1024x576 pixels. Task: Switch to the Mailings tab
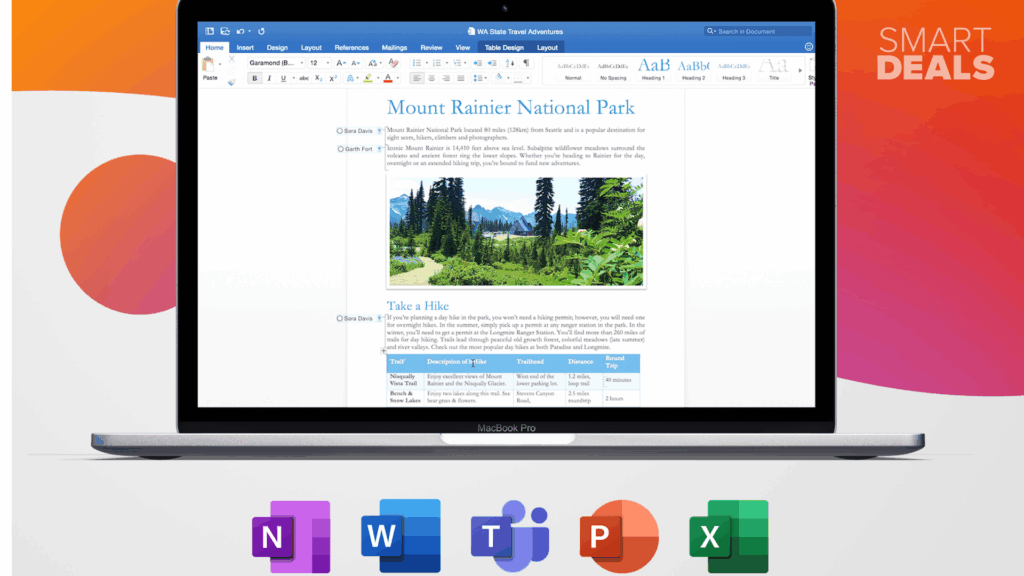pyautogui.click(x=394, y=48)
